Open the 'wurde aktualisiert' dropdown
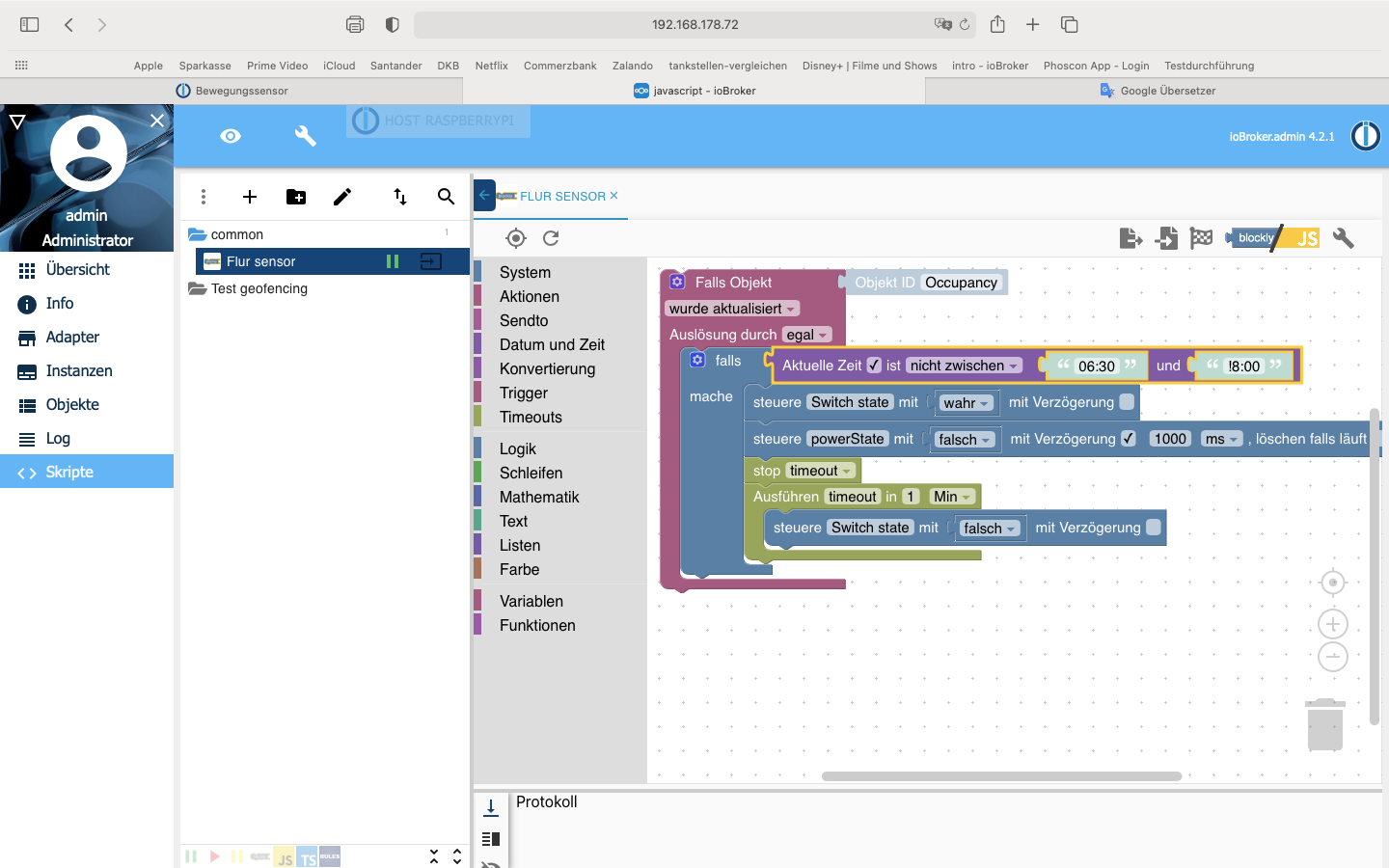The width and height of the screenshot is (1389, 868). pos(732,309)
